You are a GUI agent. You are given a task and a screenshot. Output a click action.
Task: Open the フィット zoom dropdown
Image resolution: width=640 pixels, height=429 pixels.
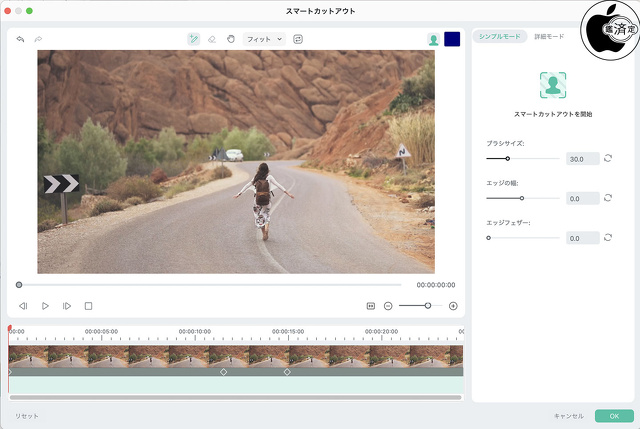[265, 39]
